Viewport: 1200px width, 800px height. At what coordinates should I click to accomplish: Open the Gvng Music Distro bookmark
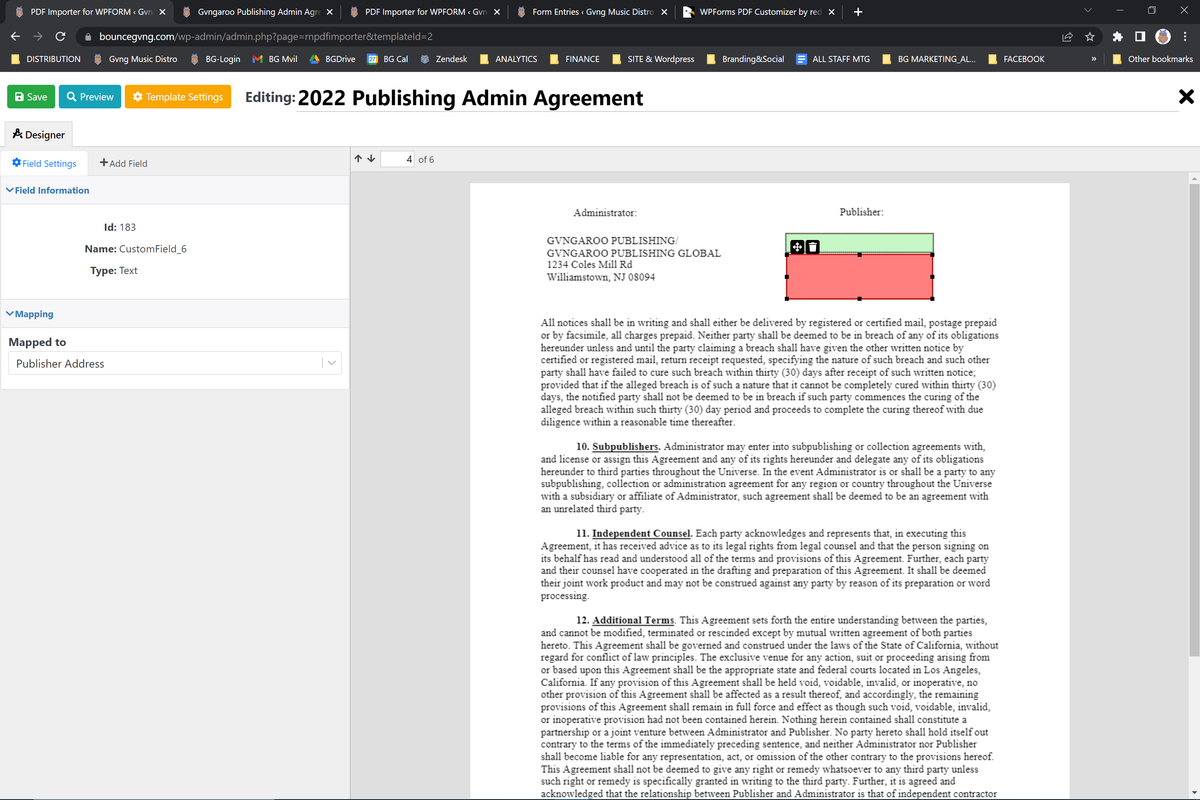click(135, 59)
